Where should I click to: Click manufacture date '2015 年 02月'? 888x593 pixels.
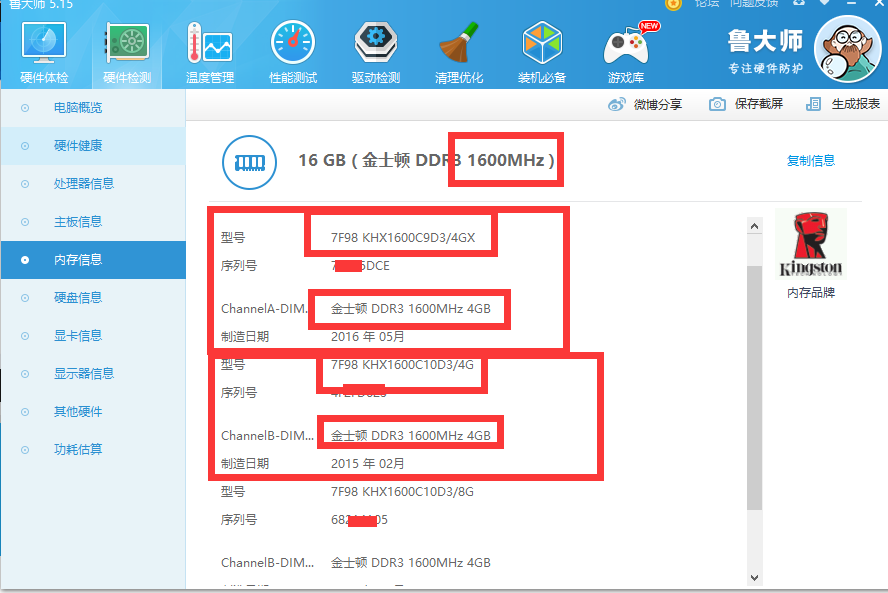(x=368, y=464)
